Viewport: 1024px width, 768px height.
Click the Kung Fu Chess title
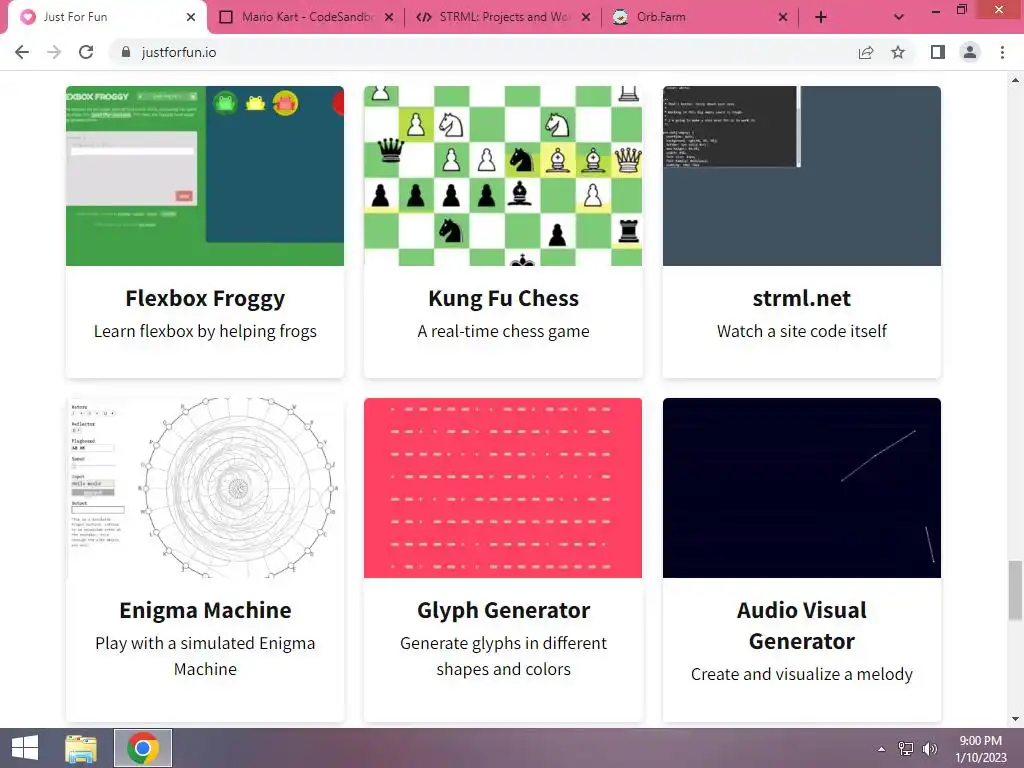point(504,298)
